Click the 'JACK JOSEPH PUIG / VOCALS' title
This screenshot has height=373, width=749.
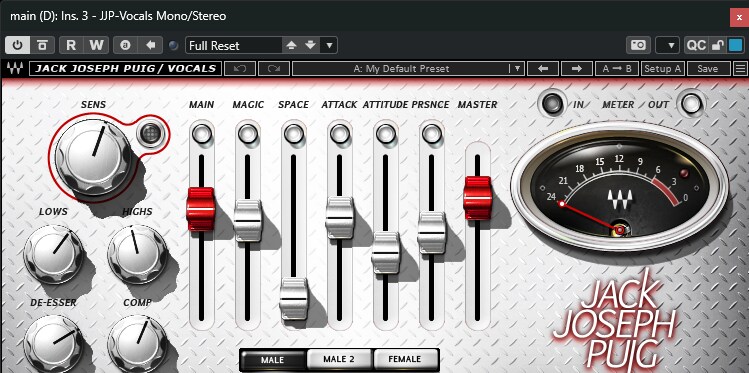pos(126,69)
